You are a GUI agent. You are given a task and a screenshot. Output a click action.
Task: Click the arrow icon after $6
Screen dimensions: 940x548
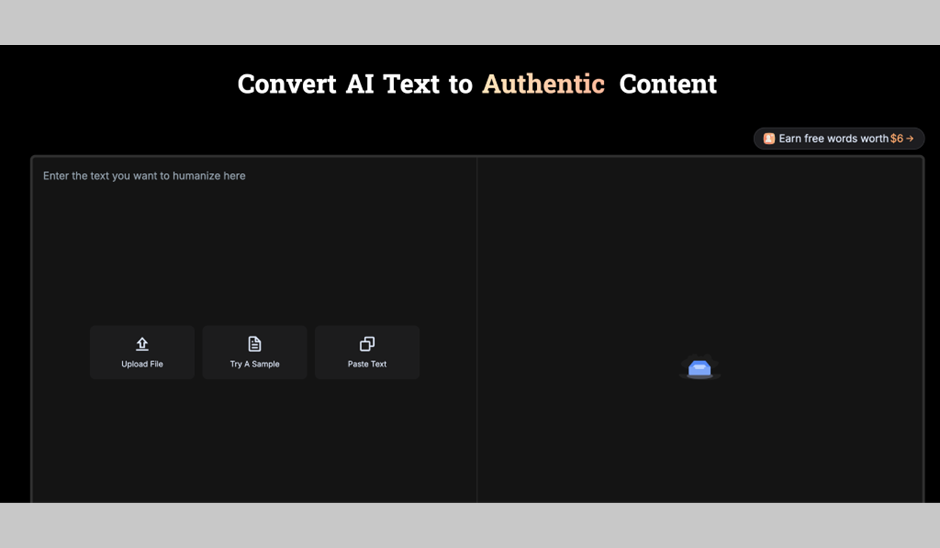coord(910,139)
